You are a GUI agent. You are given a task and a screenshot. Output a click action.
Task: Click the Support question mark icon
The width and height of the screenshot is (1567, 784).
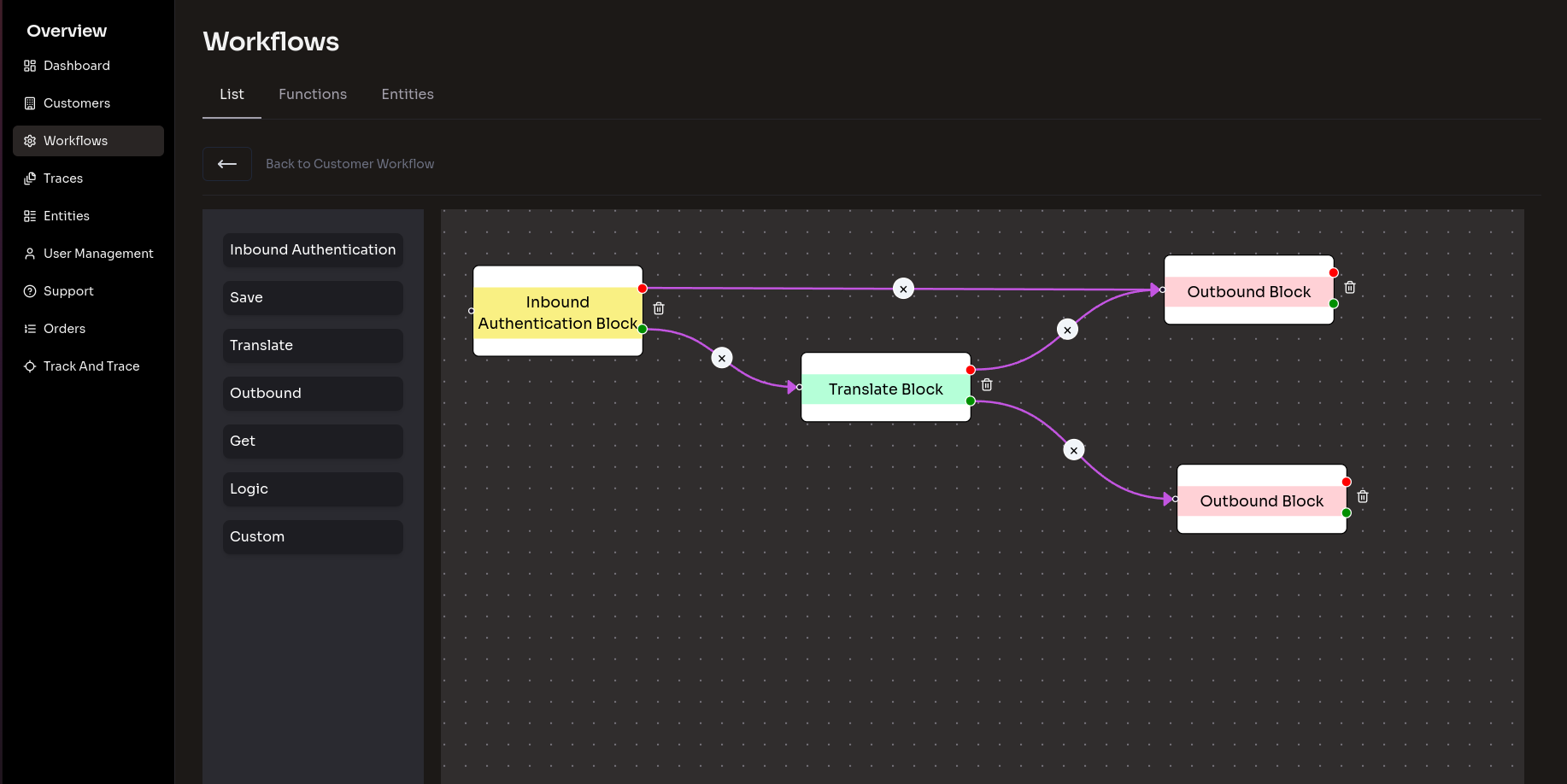[30, 291]
